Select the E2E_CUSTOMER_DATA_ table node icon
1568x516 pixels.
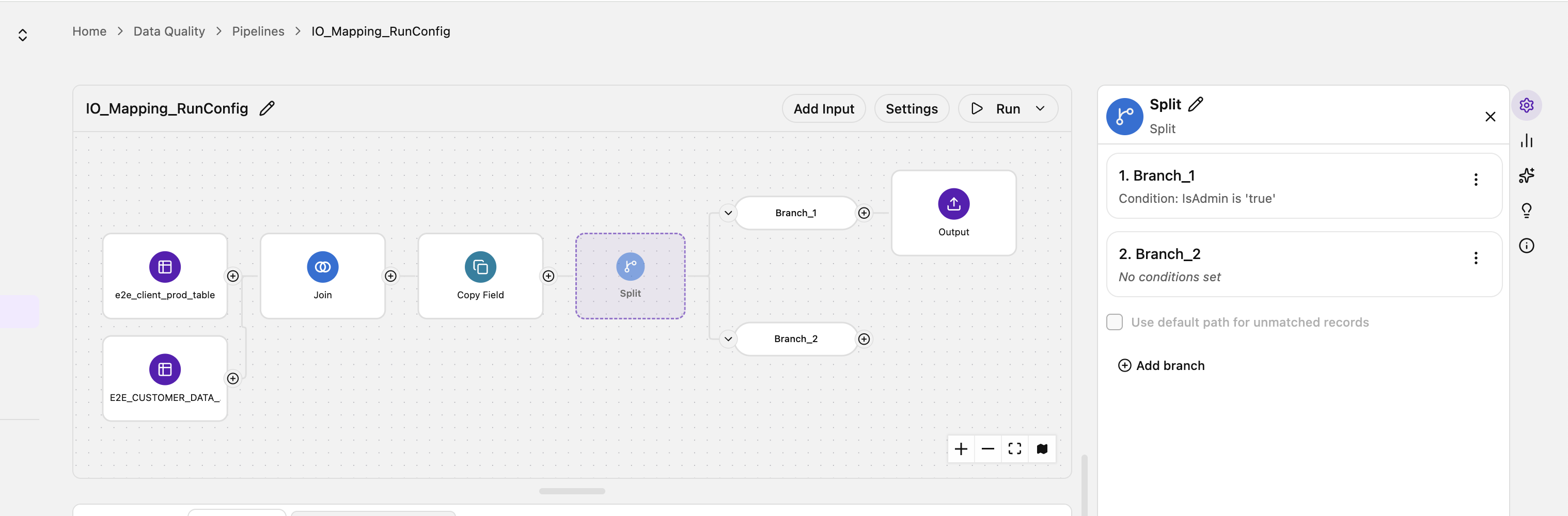tap(165, 369)
